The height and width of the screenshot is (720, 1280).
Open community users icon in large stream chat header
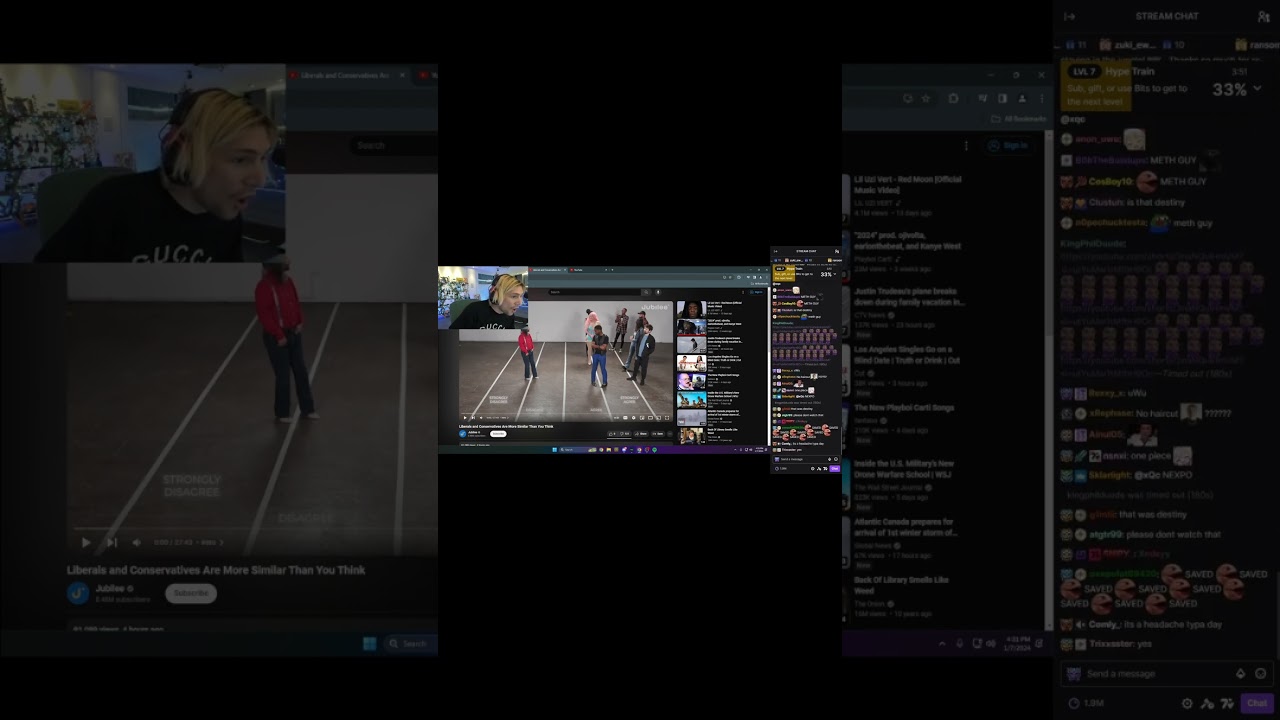tap(1263, 16)
